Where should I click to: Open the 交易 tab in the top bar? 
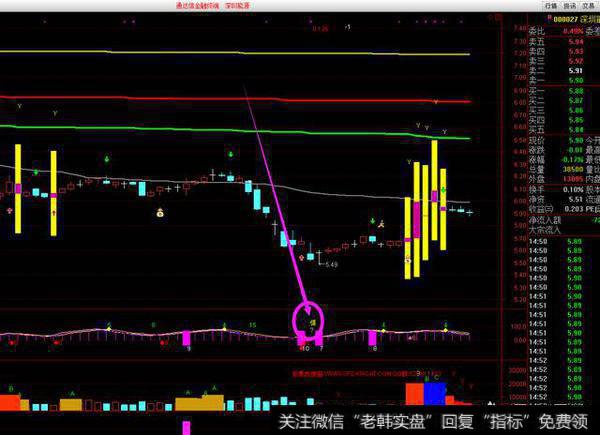coord(589,6)
